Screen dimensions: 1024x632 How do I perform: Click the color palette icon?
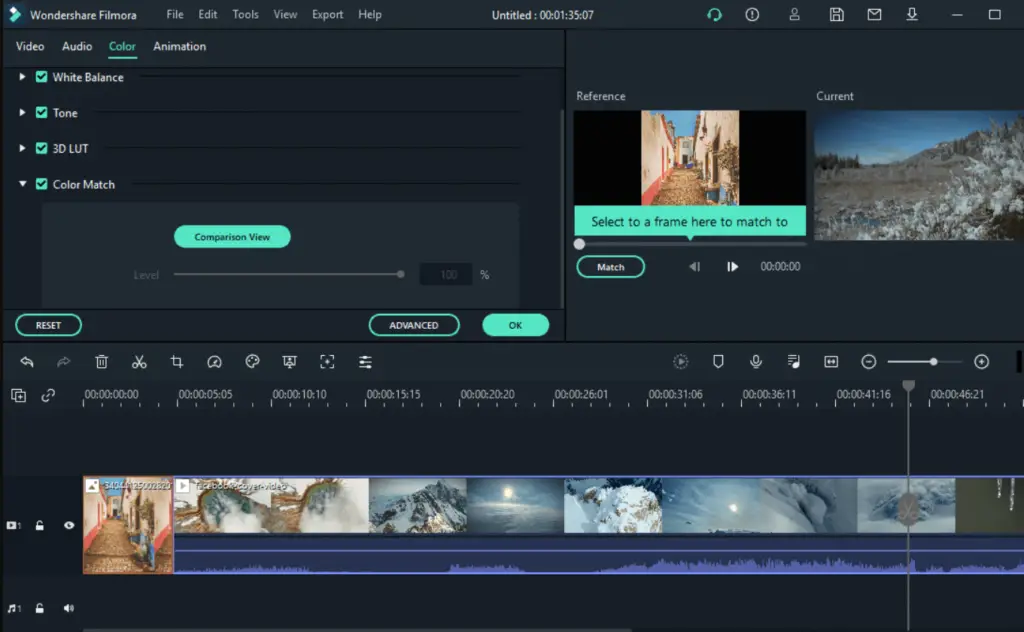252,362
